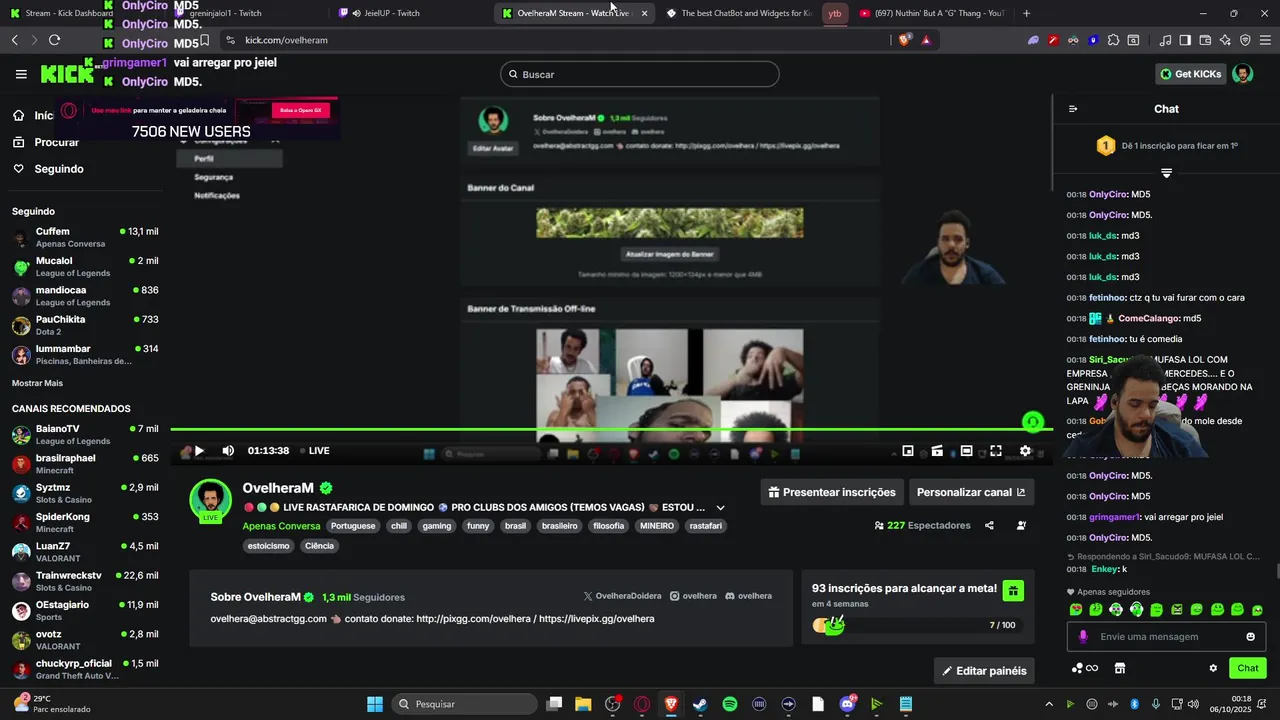Viewport: 1280px width, 720px height.
Task: Open Brave Rewards triangle icon
Action: point(926,40)
